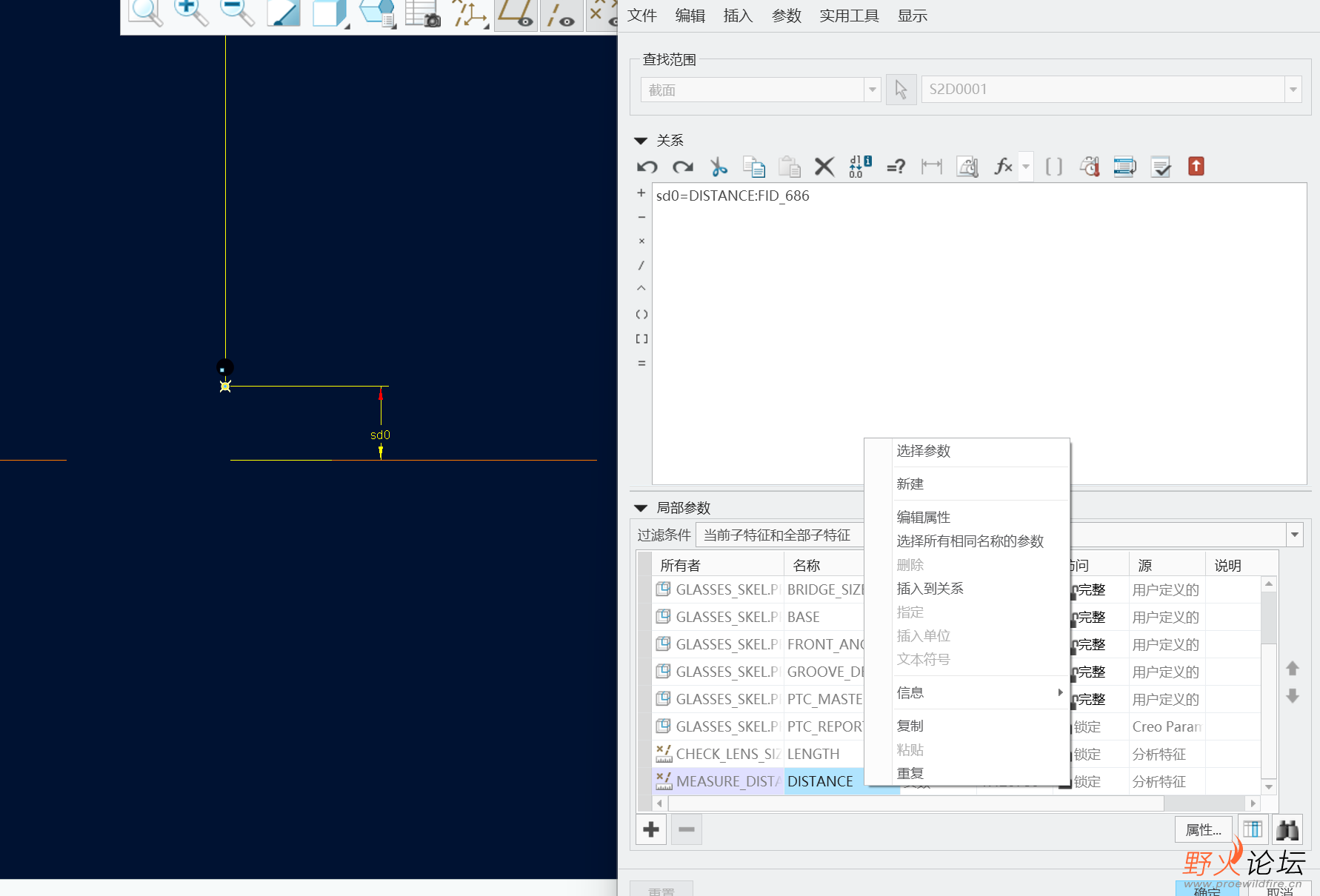Image resolution: width=1320 pixels, height=896 pixels.
Task: Open the datum display filters icon
Action: tap(470, 14)
